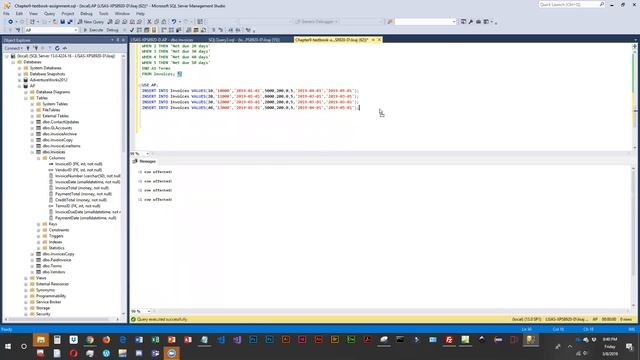Collapse the dbo.Invoices table node
640x360 pixels.
tap(32, 152)
